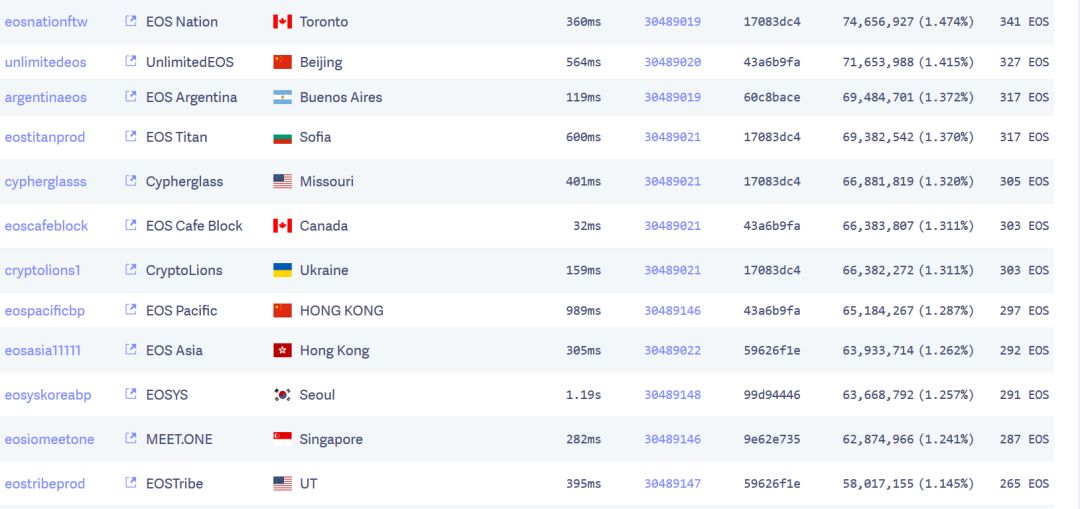Open external link icon for EOS Argentina
Viewport: 1080px width, 509px height.
pos(130,96)
